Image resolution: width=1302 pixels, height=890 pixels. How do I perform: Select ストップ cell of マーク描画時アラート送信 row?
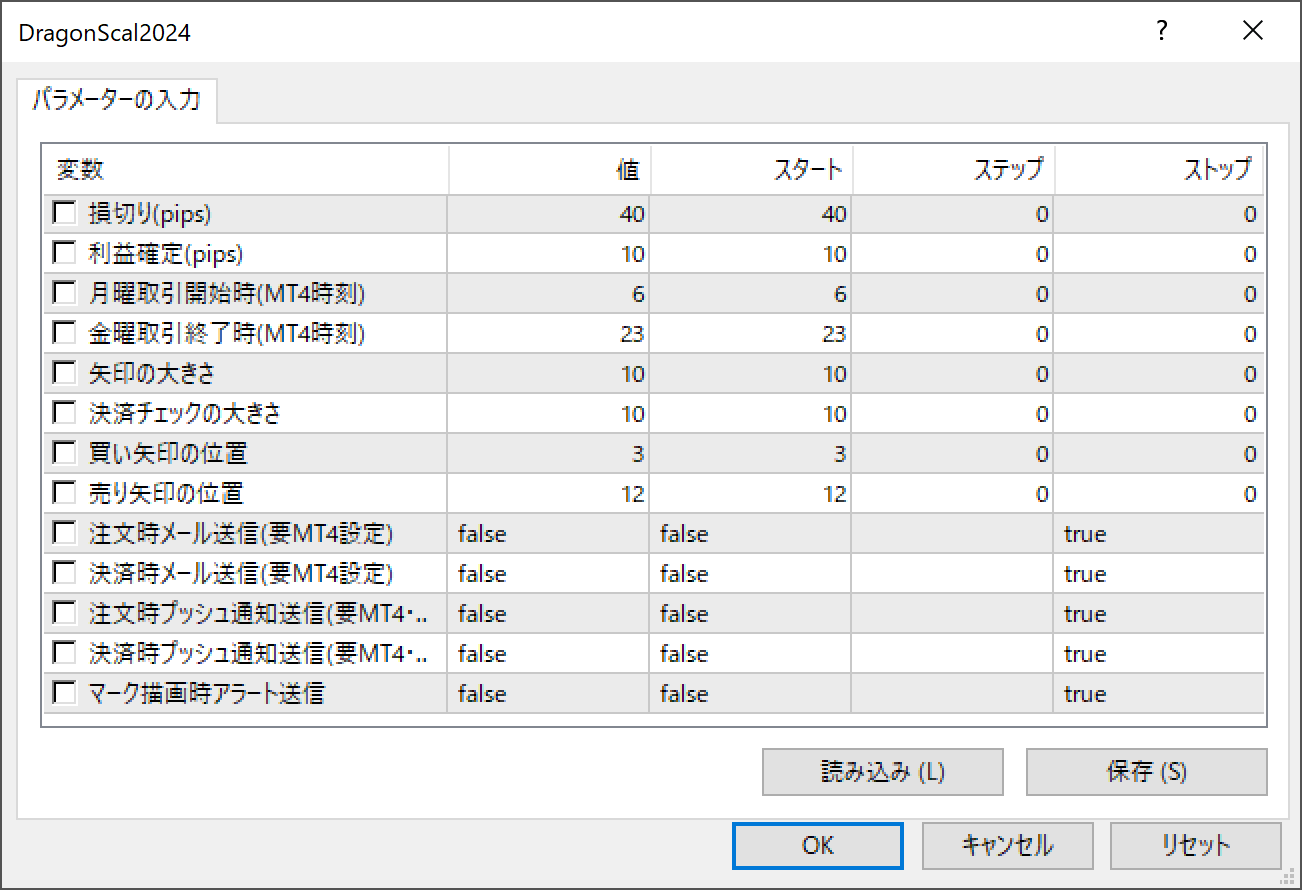[1159, 693]
